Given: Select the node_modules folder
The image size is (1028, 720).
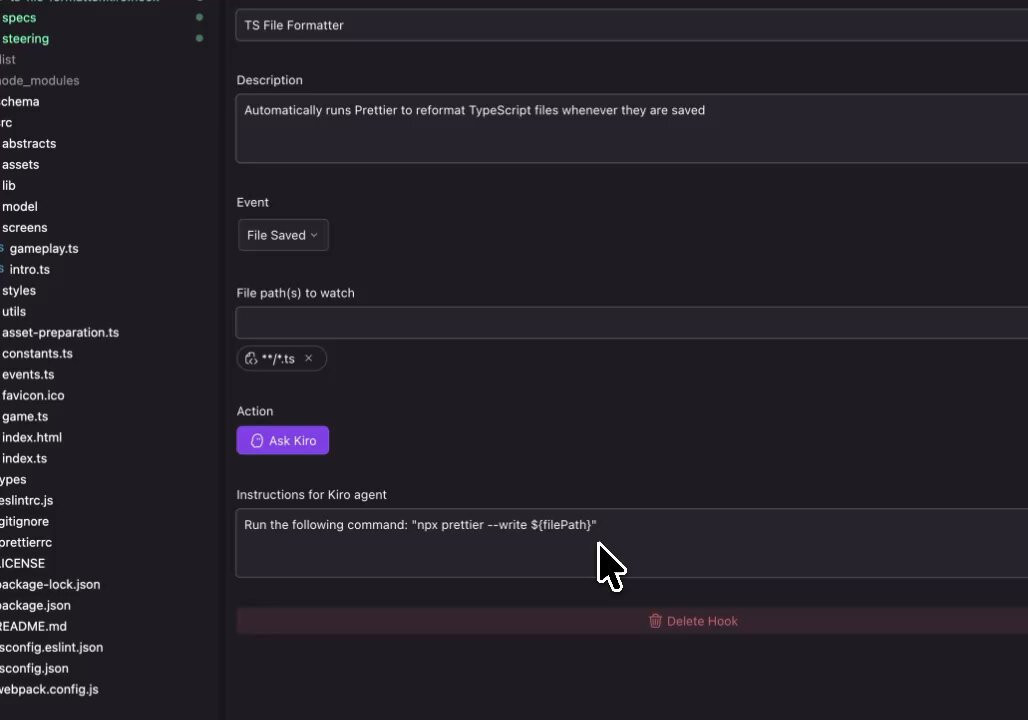Looking at the screenshot, I should (39, 81).
